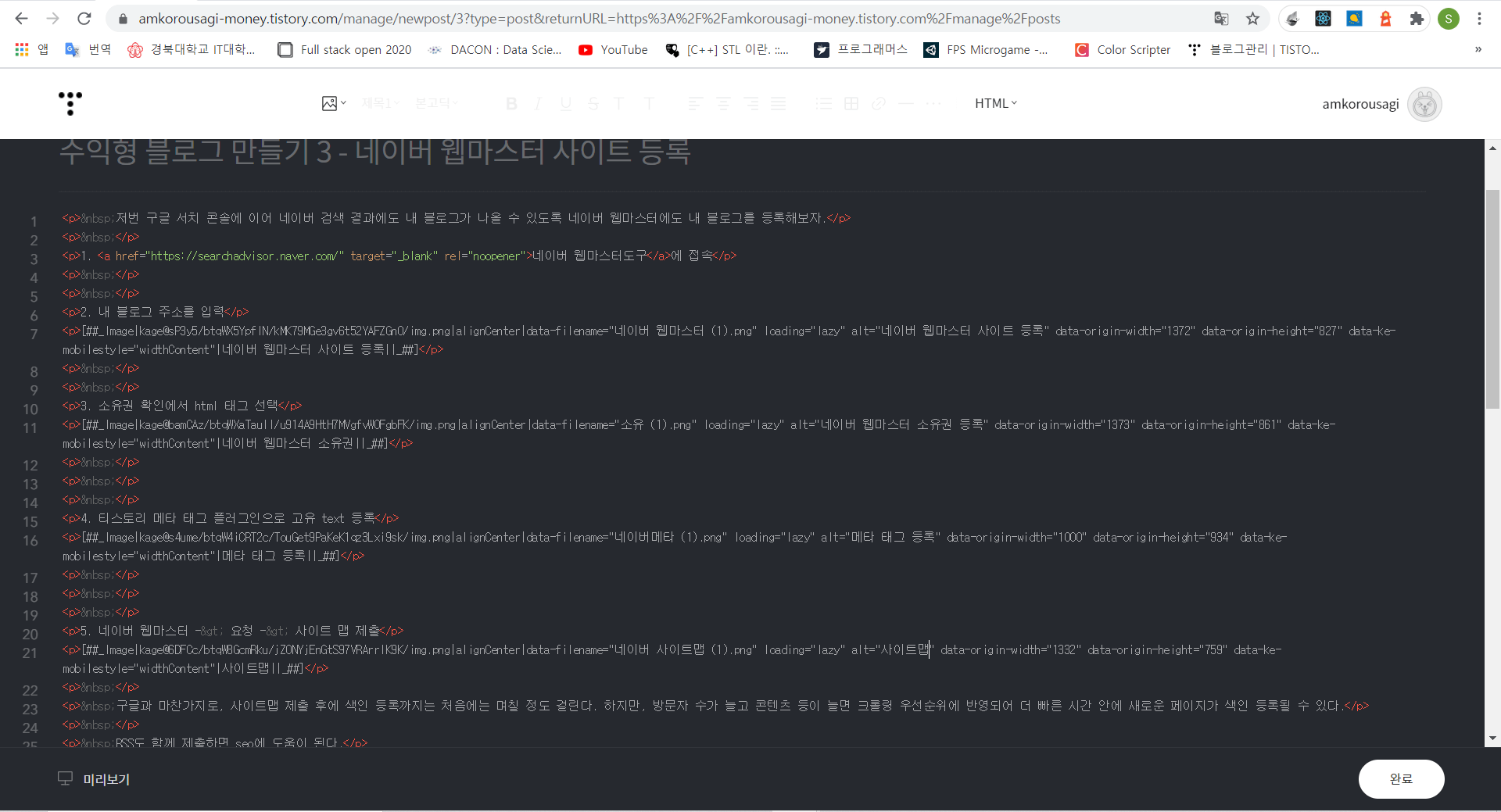Click the scrollbar up arrow

[1492, 147]
